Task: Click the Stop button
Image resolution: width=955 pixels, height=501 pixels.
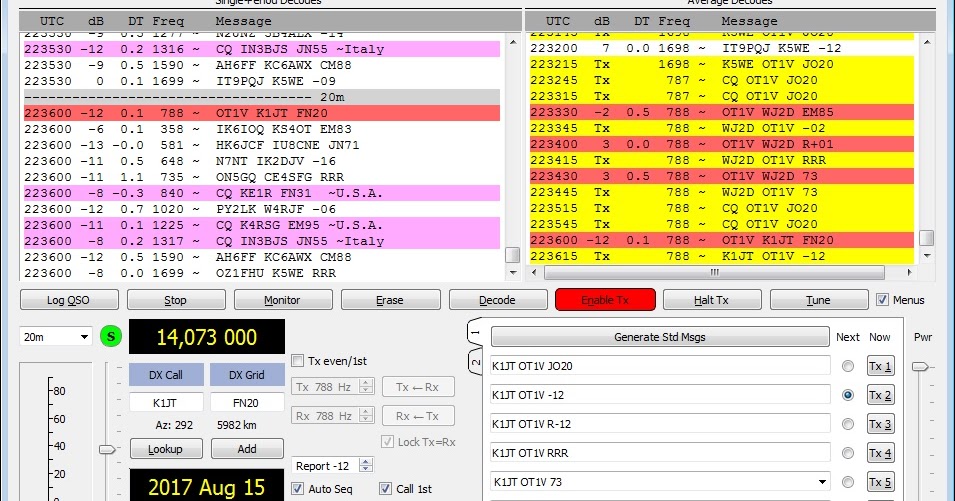Action: pyautogui.click(x=175, y=300)
